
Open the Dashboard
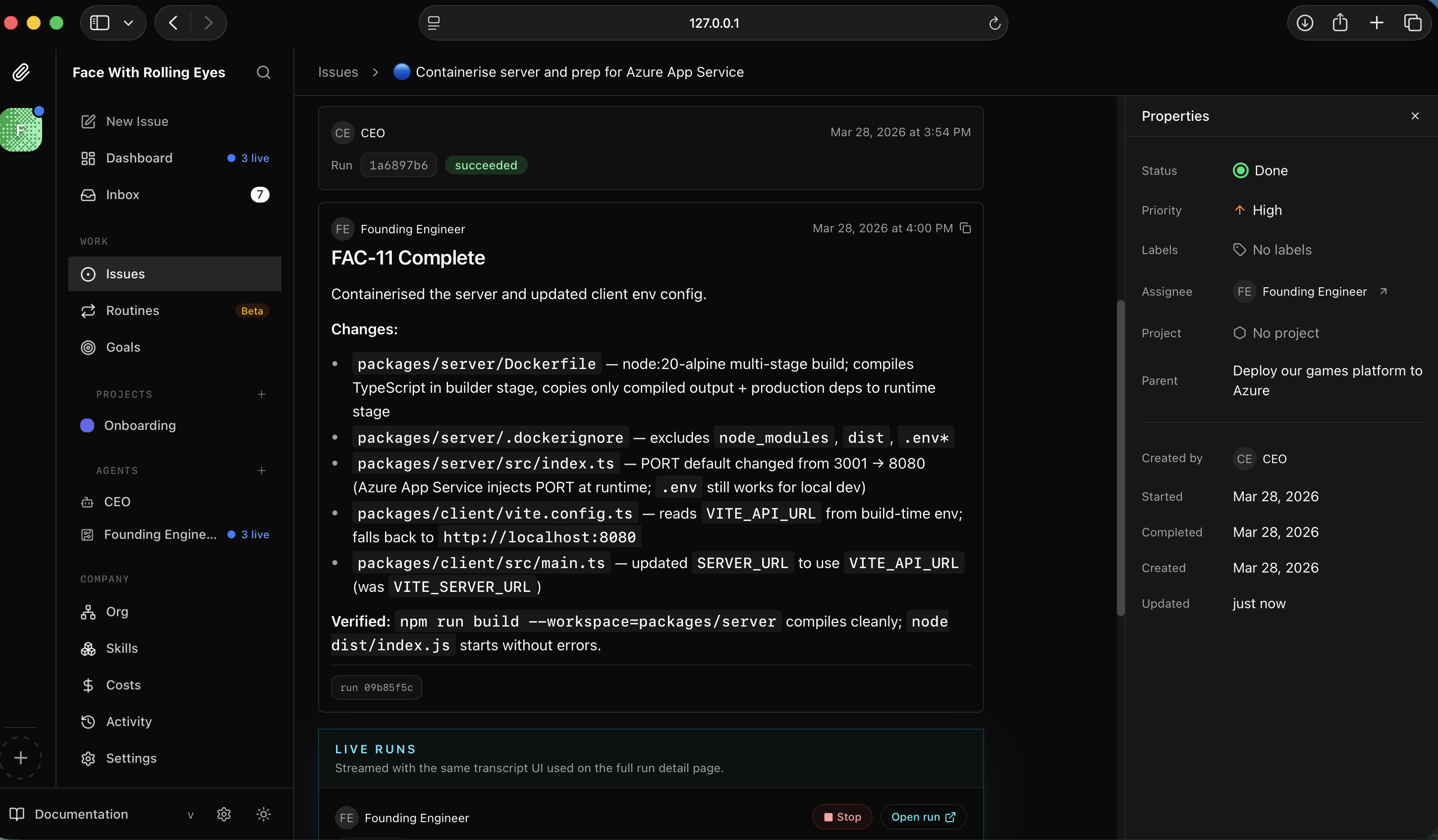tap(138, 158)
